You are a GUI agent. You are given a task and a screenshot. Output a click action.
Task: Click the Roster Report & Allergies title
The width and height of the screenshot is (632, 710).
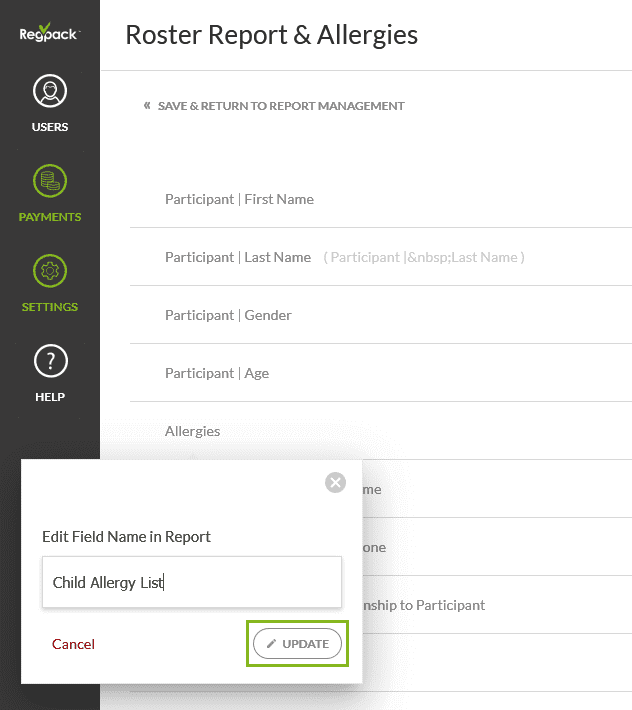[272, 35]
